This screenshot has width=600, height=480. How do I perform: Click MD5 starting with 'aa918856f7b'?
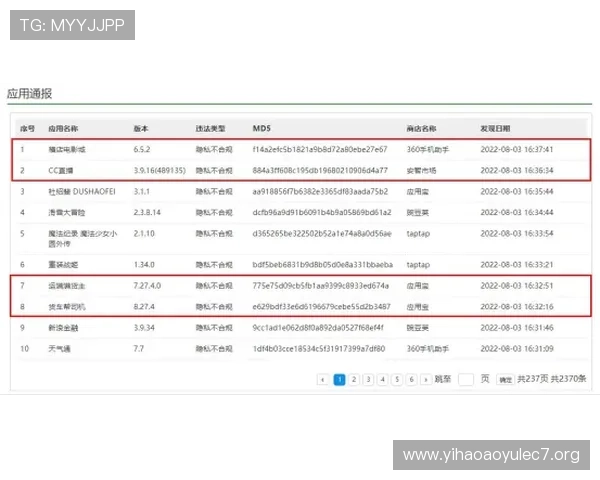[320, 191]
